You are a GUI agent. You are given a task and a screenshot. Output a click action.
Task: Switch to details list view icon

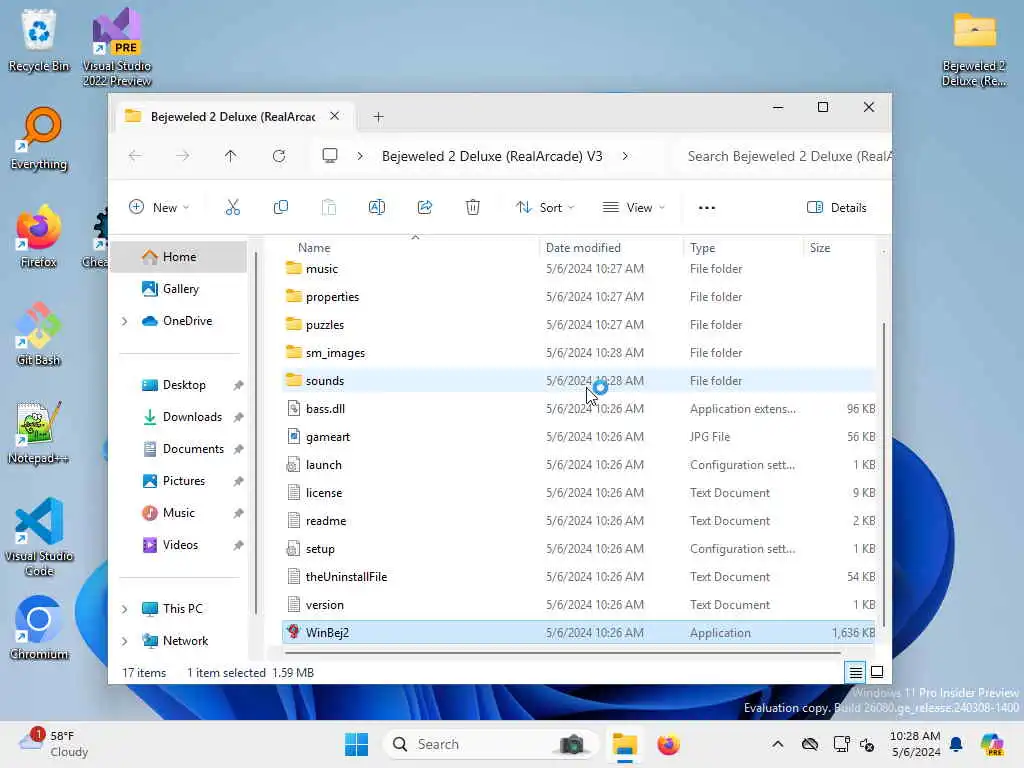856,672
